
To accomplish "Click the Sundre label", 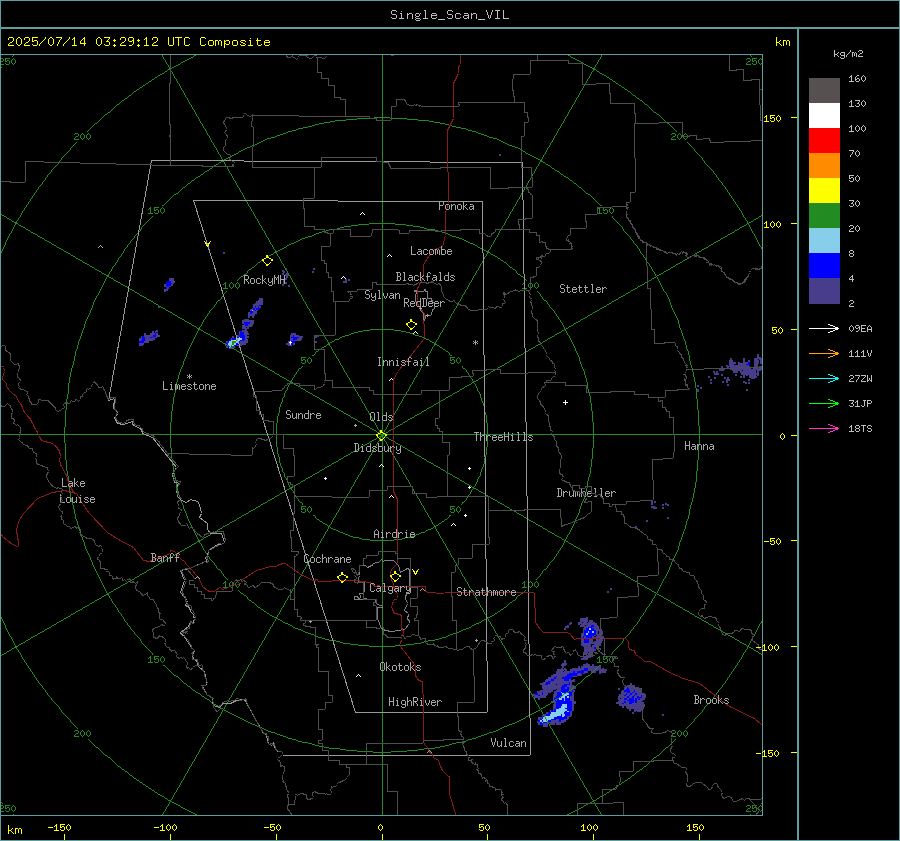I will point(303,415).
